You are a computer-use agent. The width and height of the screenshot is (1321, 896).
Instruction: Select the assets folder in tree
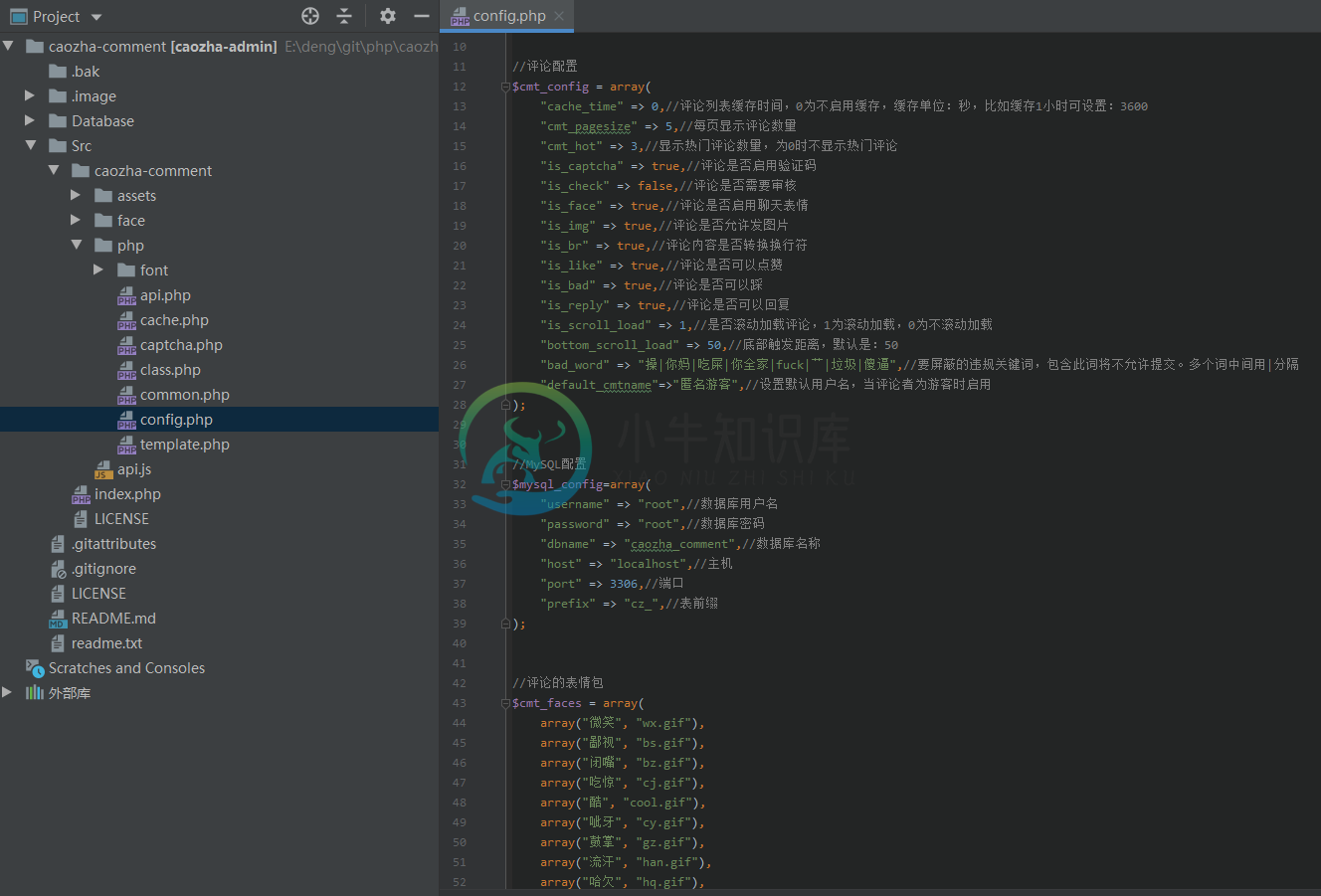[x=136, y=196]
